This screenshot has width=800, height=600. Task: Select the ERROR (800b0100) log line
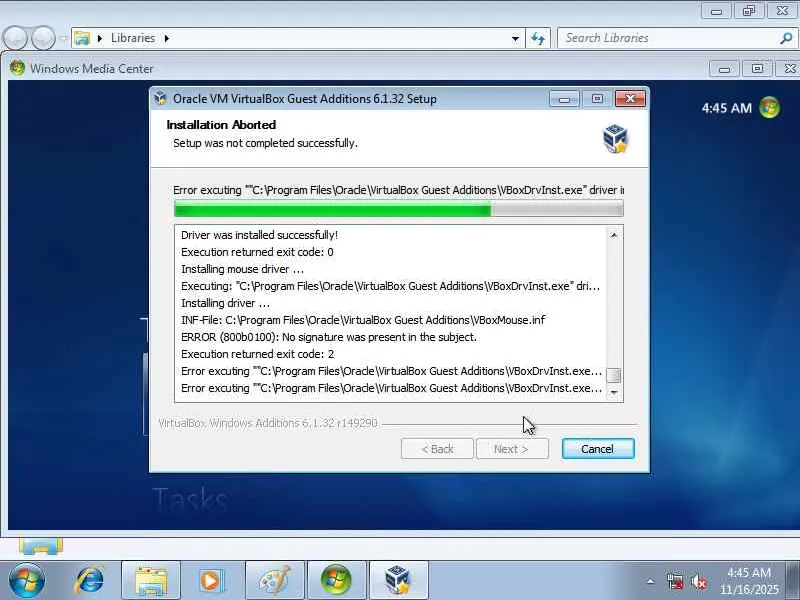[329, 337]
